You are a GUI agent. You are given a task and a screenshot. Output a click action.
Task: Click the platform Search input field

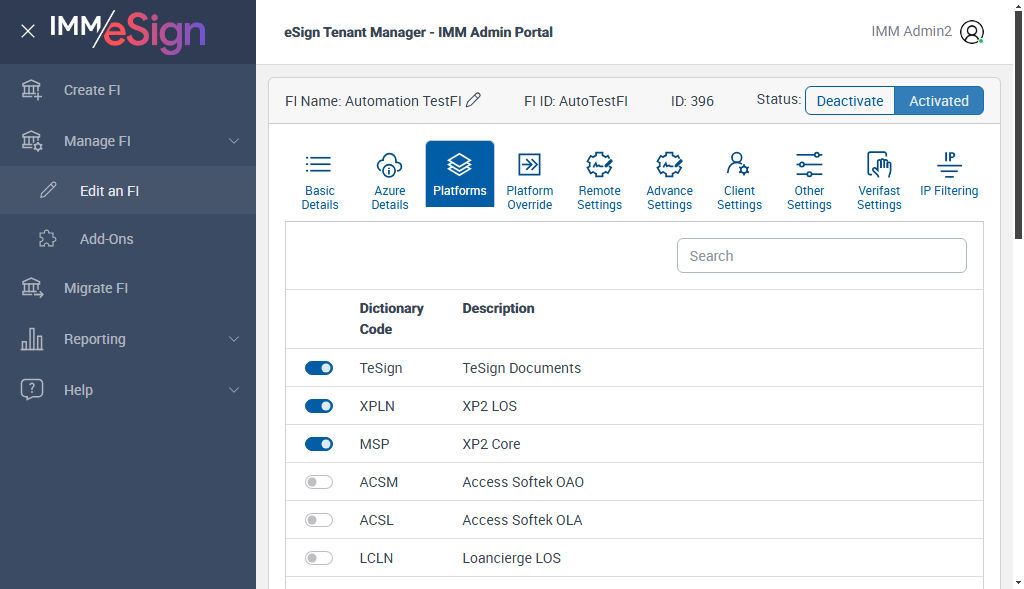[821, 256]
